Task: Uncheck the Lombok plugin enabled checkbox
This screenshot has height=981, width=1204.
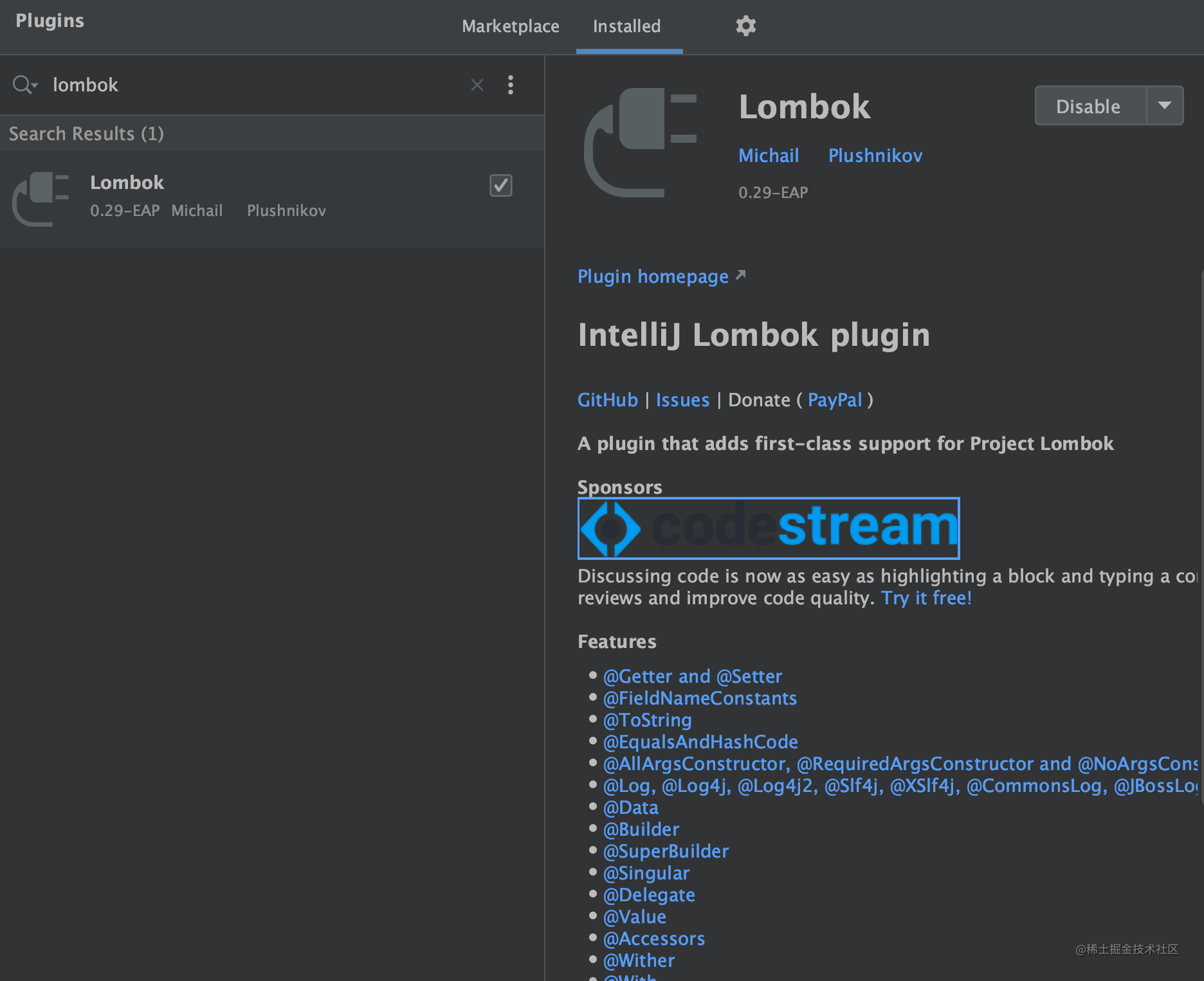Action: pos(500,186)
